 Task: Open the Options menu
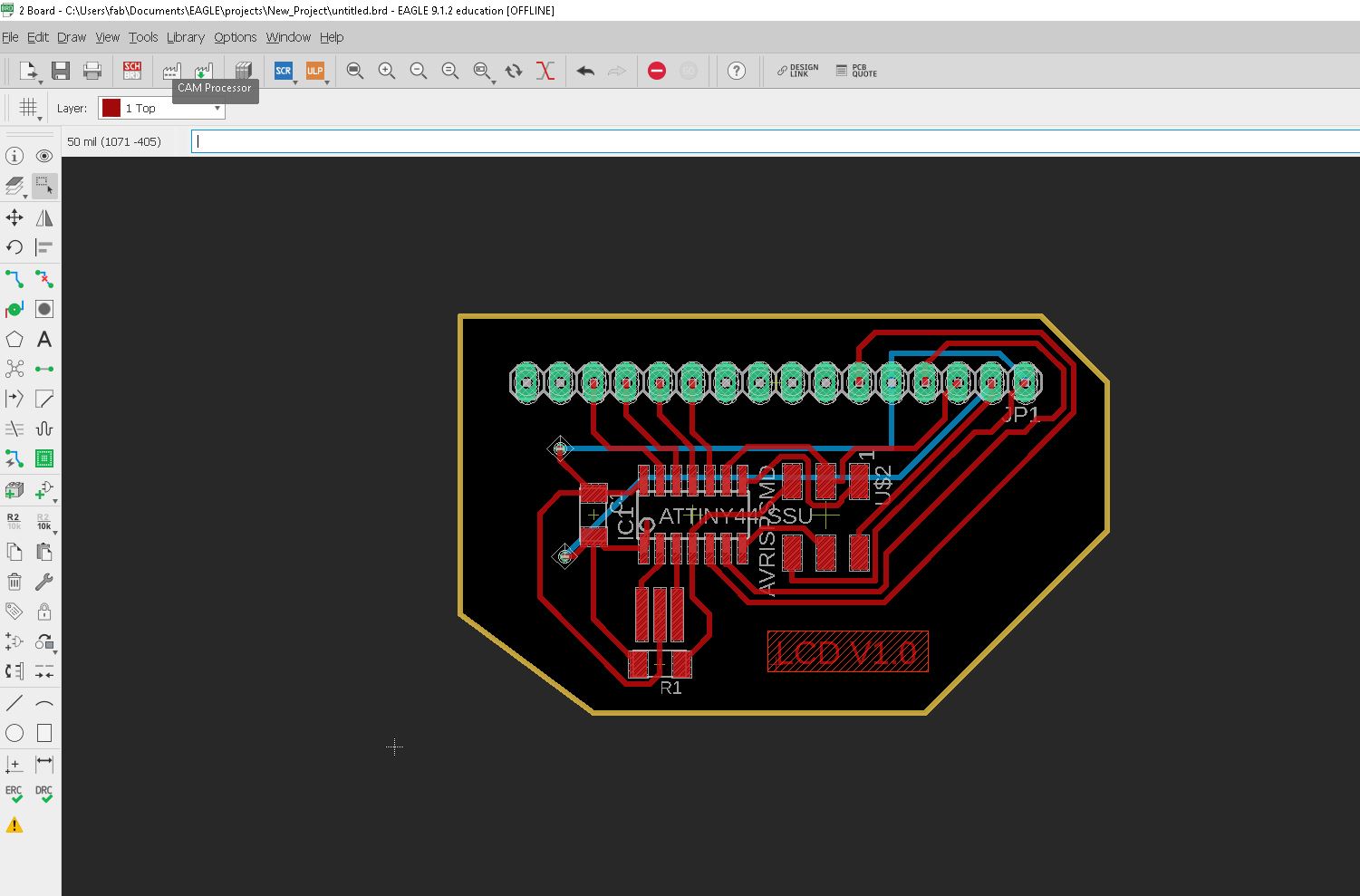[236, 37]
